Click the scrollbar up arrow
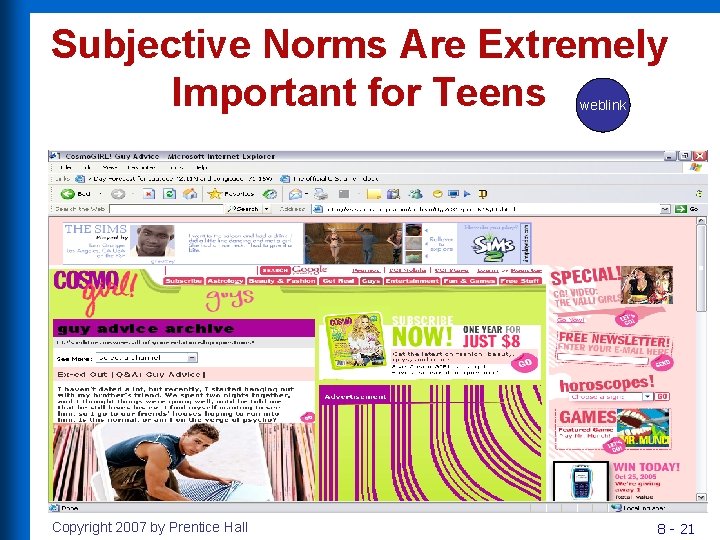This screenshot has height=540, width=720. [701, 221]
